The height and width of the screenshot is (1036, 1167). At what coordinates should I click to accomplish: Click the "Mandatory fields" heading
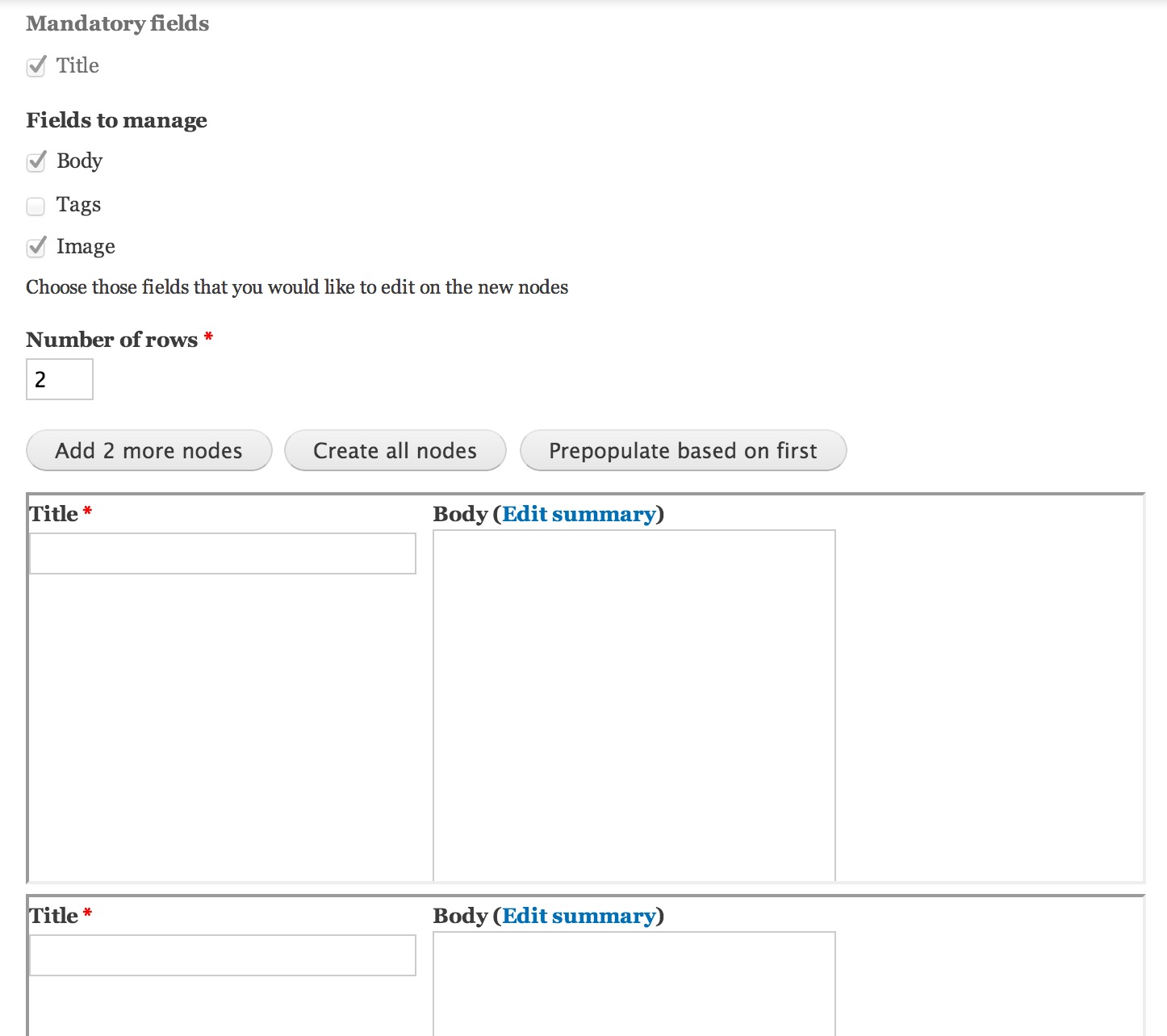(117, 24)
